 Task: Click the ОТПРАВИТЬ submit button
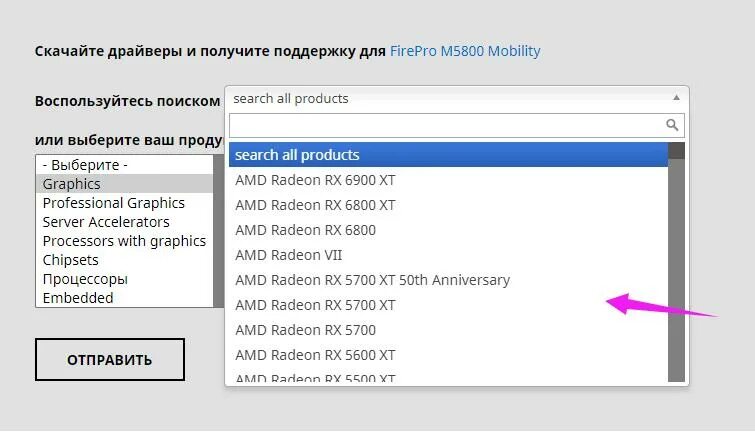[x=110, y=359]
